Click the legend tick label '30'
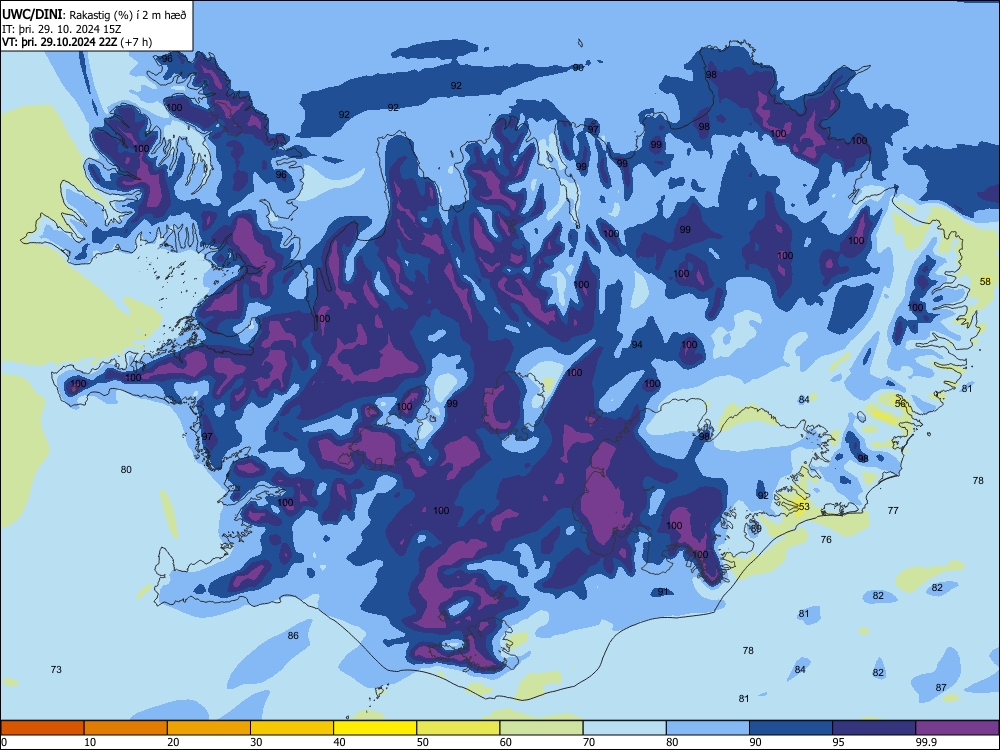Image resolution: width=1000 pixels, height=750 pixels. [256, 742]
